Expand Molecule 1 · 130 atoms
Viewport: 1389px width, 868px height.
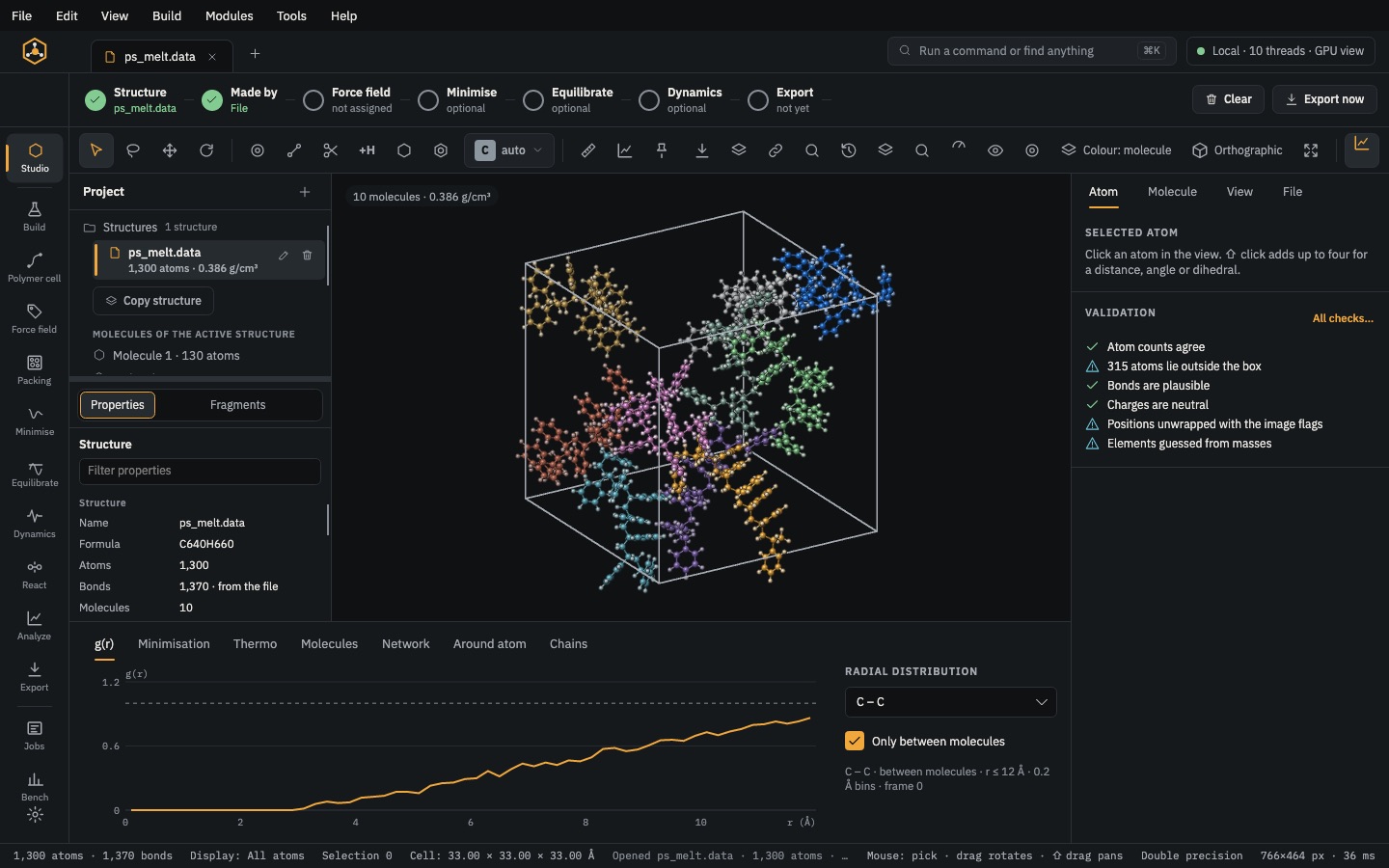pyautogui.click(x=167, y=356)
